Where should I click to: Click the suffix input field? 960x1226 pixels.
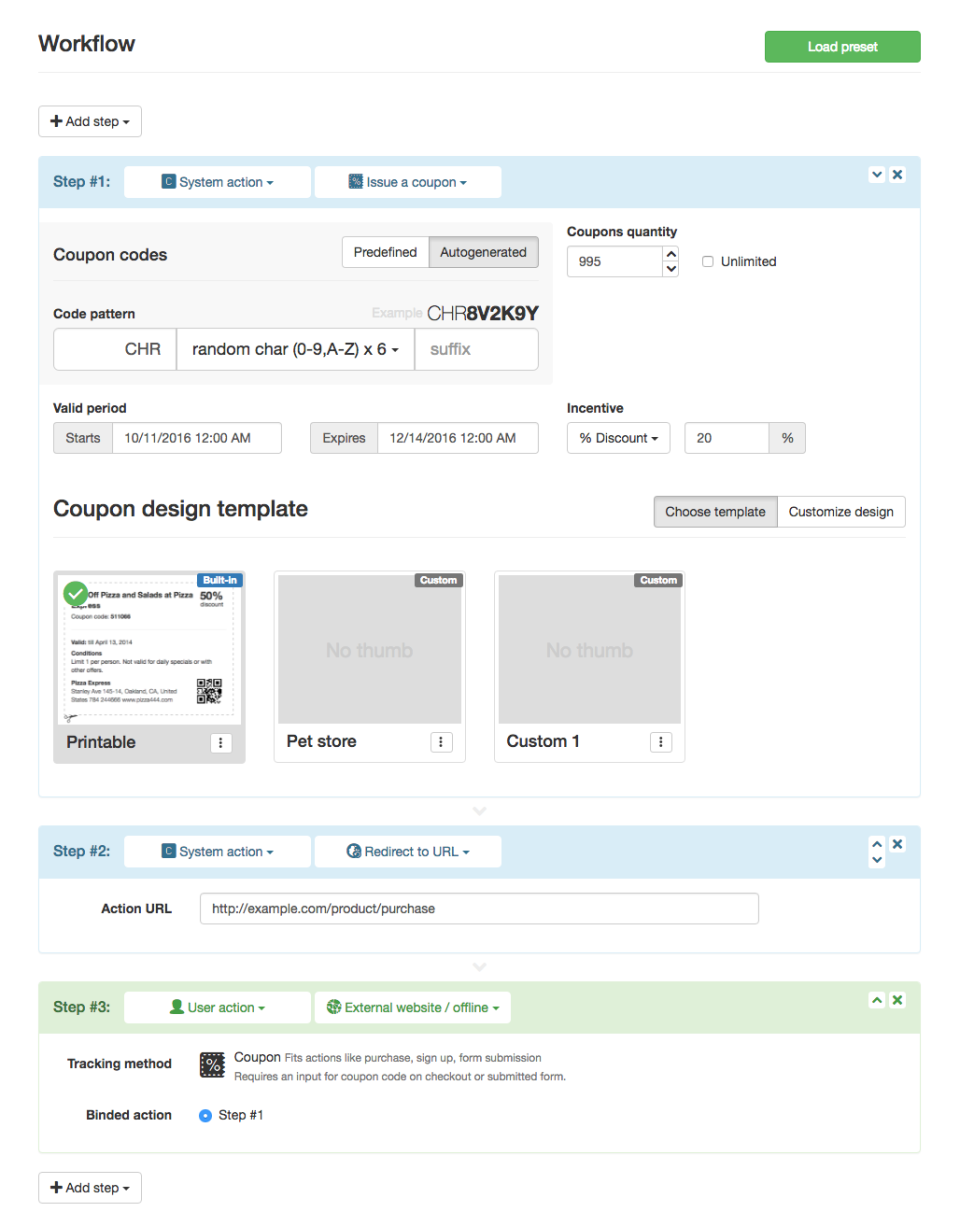coord(476,350)
